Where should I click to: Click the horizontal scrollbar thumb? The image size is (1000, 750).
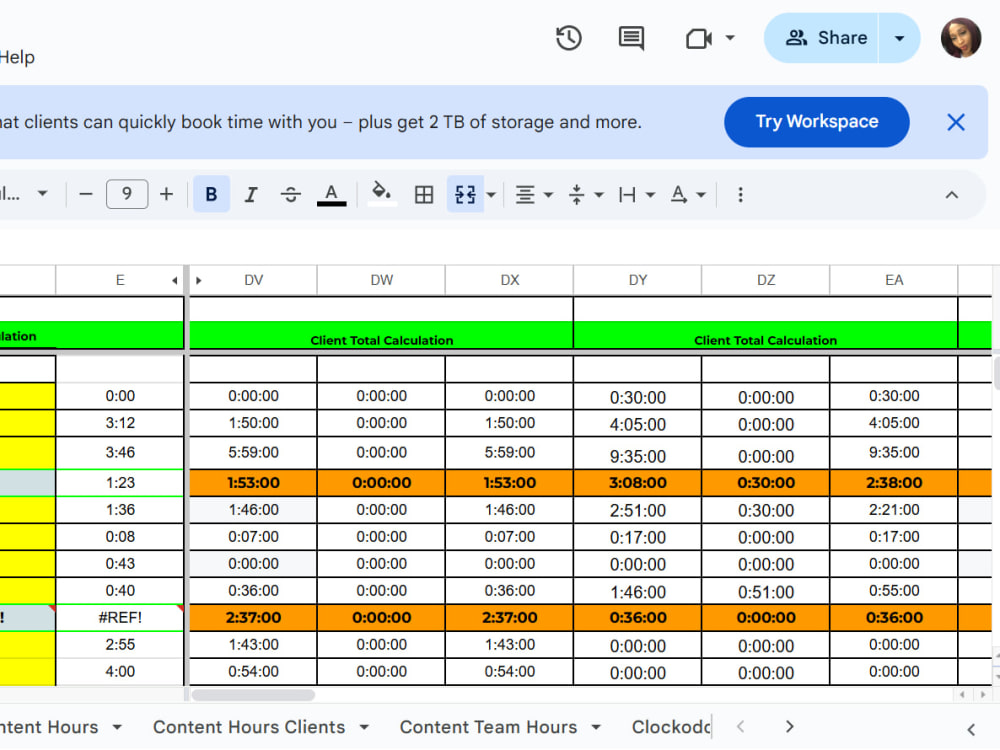(x=253, y=695)
